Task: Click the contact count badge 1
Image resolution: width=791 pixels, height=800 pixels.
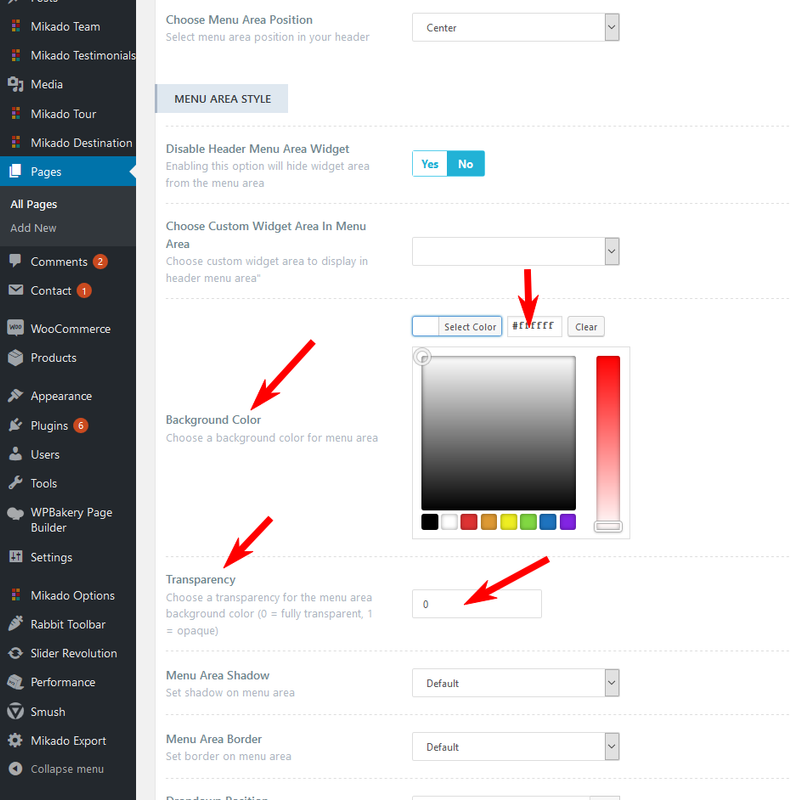Action: (x=84, y=291)
